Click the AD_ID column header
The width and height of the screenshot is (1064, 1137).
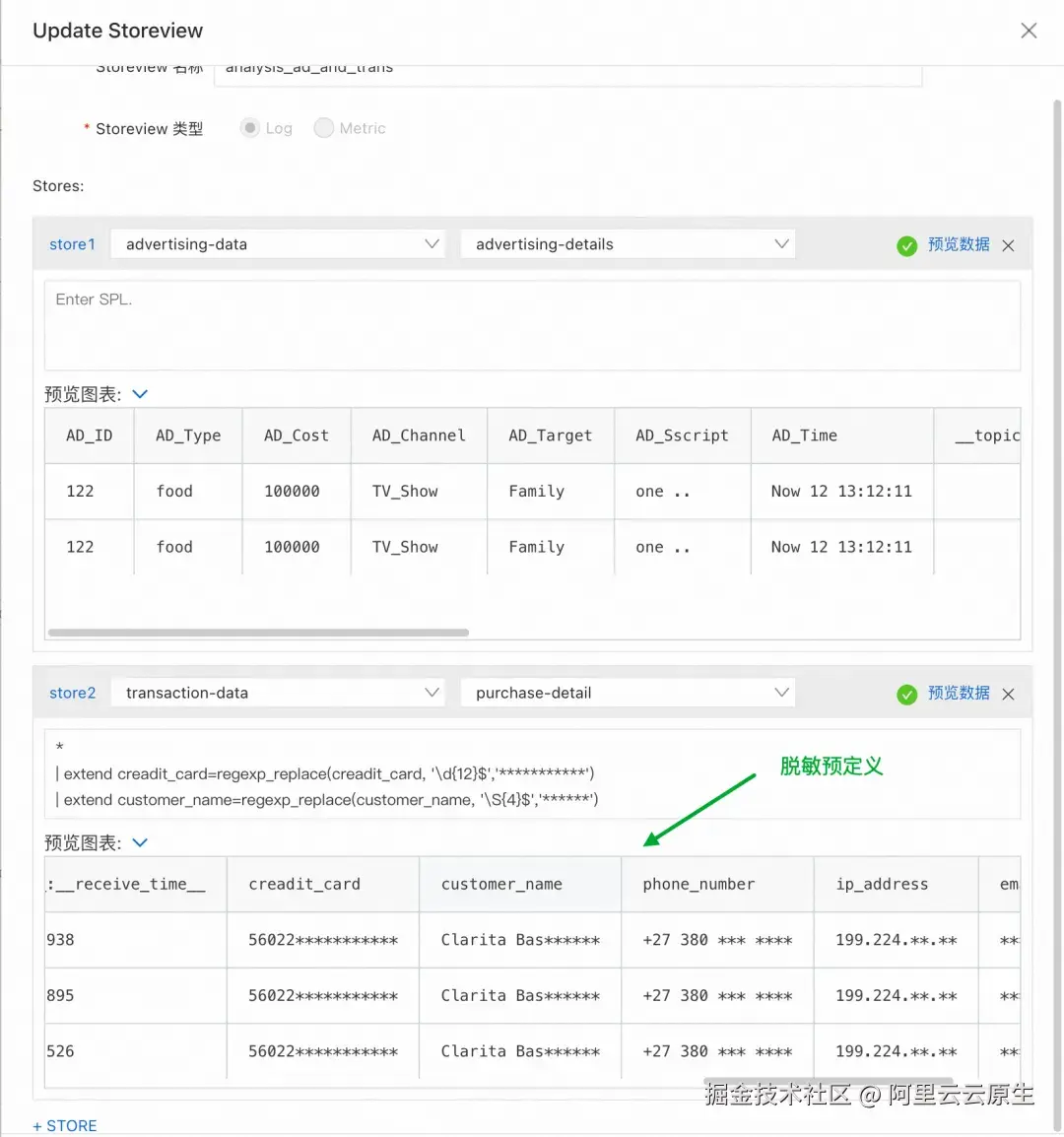click(90, 435)
